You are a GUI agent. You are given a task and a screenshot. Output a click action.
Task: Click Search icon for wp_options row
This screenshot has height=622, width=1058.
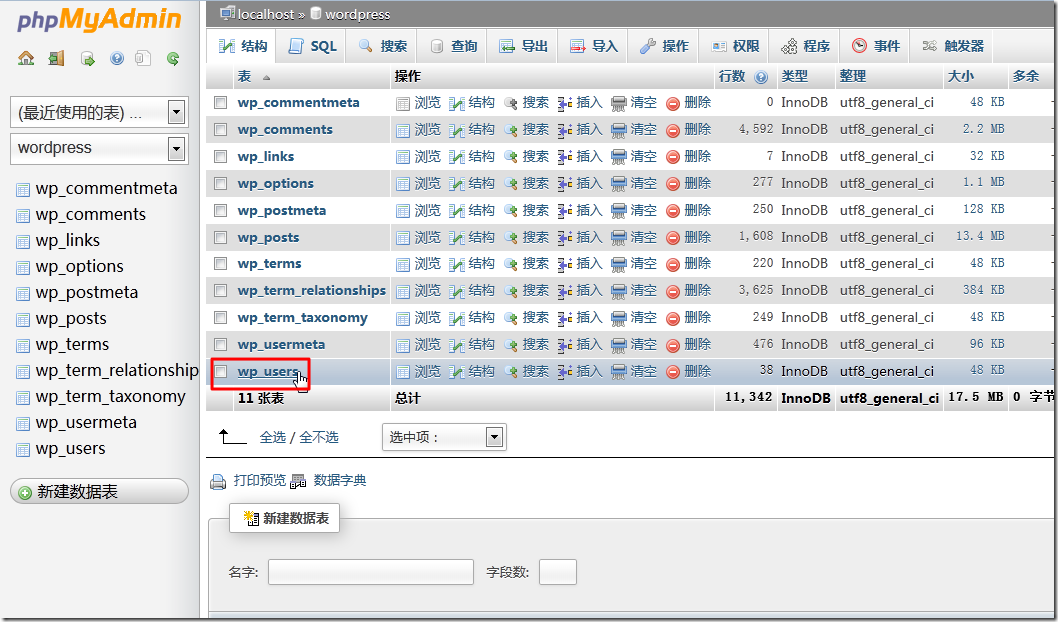[511, 183]
